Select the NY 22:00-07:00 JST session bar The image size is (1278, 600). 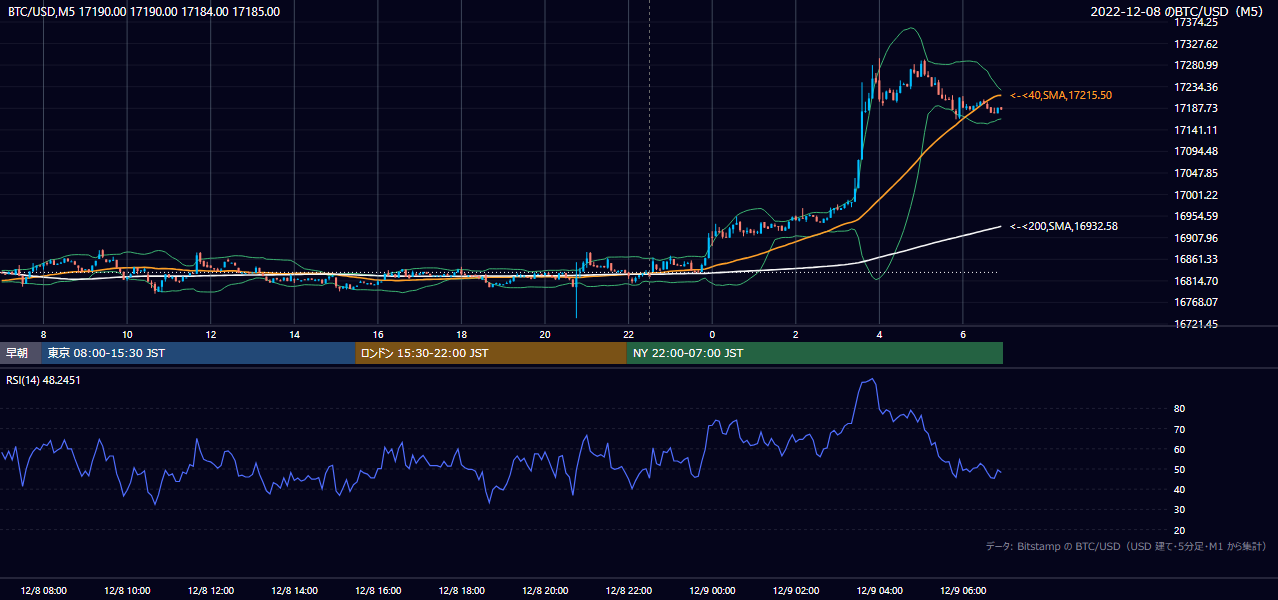coord(815,353)
